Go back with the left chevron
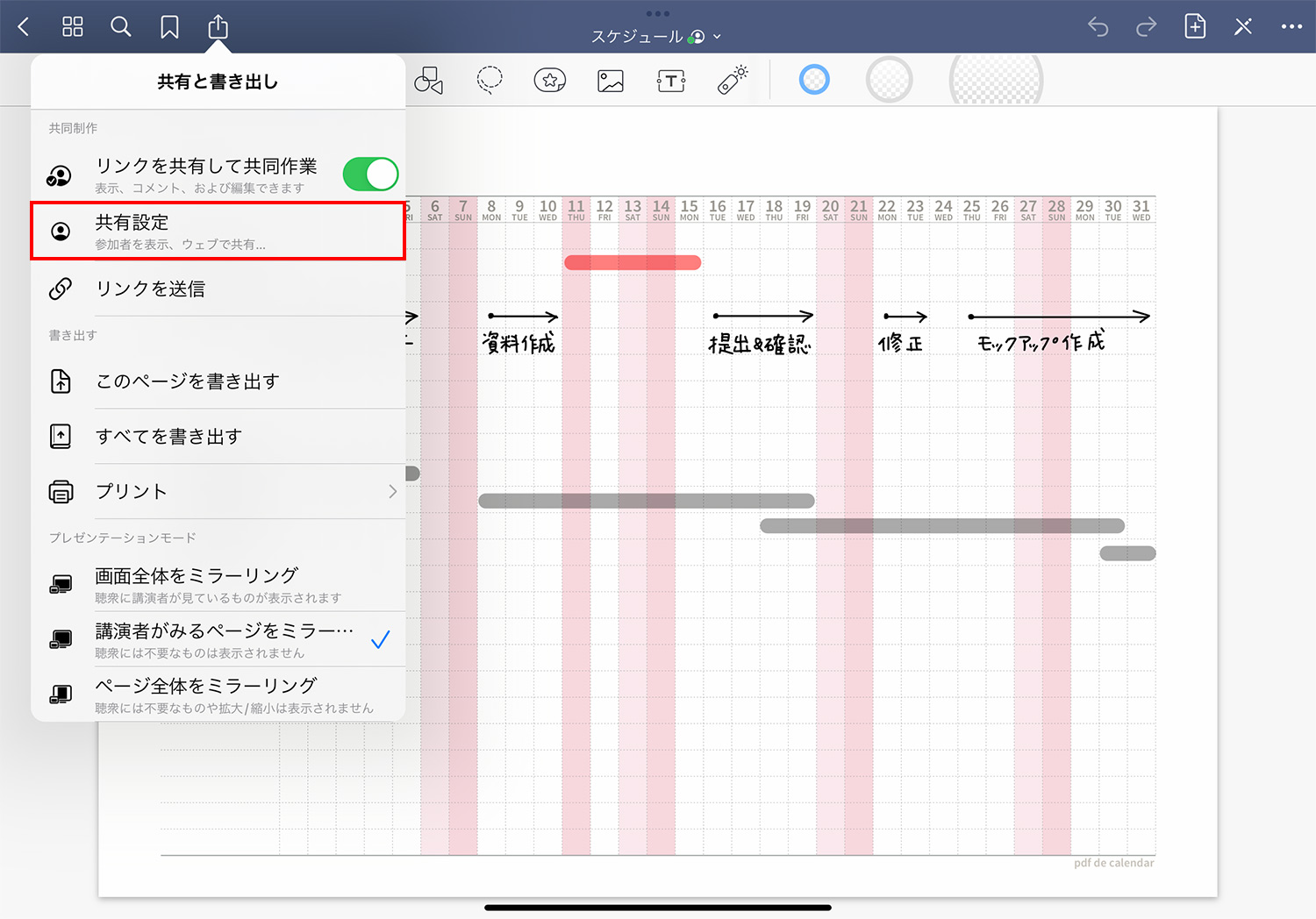The width and height of the screenshot is (1316, 919). click(24, 27)
